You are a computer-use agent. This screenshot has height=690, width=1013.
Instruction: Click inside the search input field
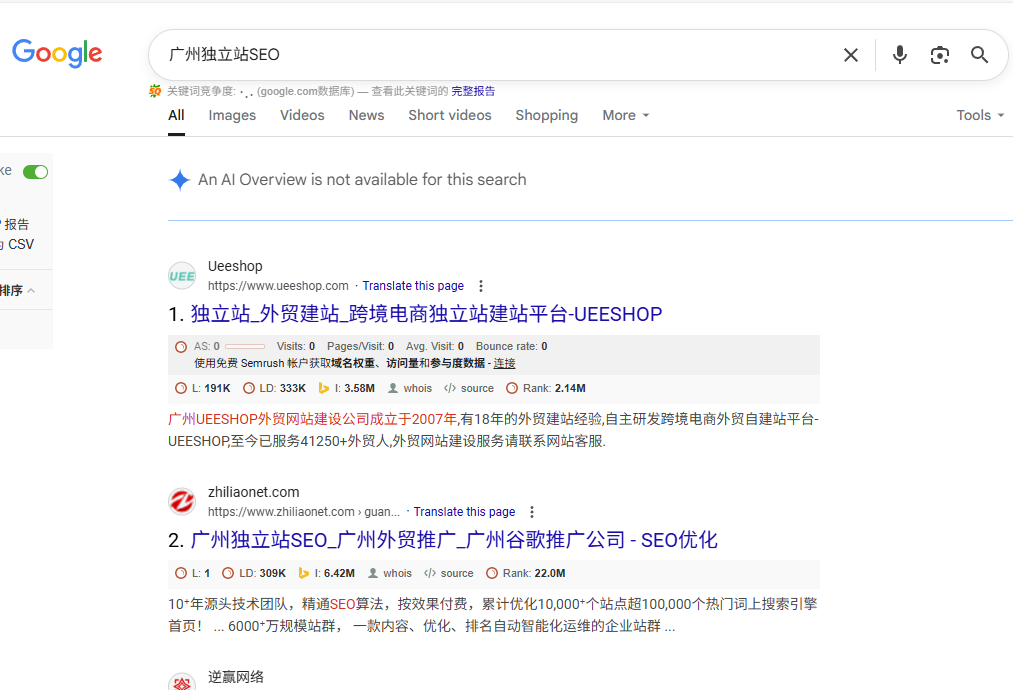click(x=500, y=55)
